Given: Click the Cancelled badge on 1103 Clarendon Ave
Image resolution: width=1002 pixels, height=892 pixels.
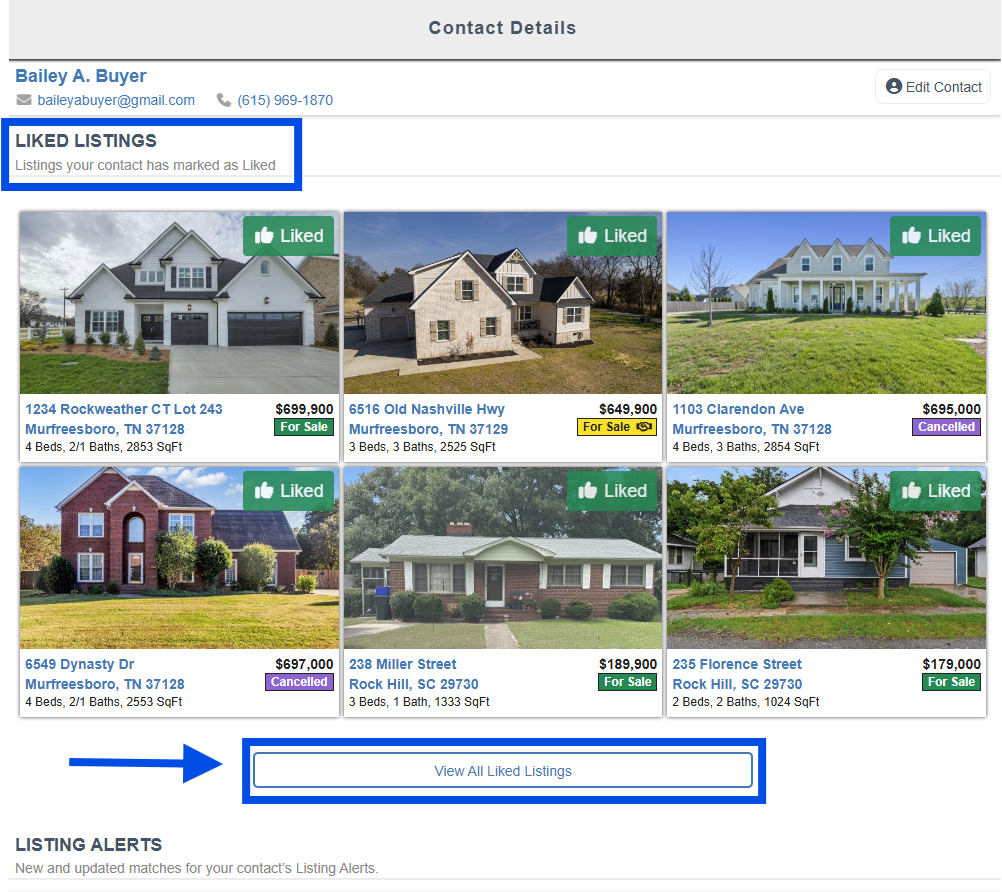Looking at the screenshot, I should point(946,427).
